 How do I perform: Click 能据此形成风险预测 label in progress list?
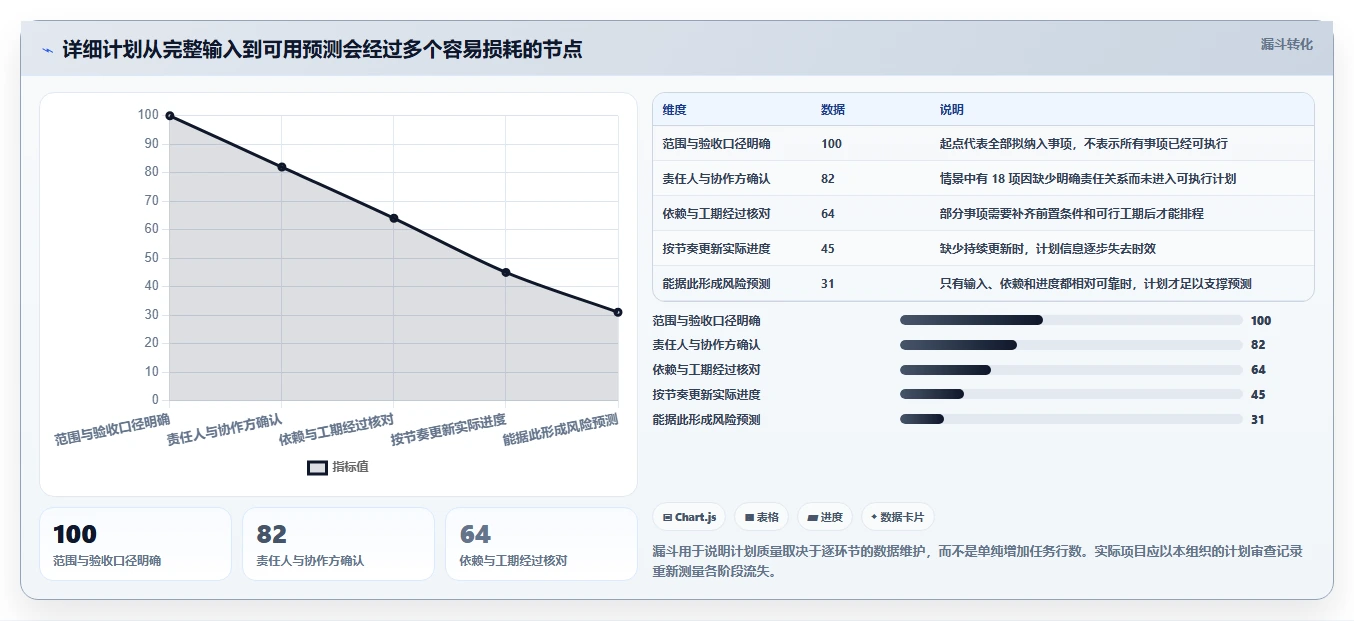[x=706, y=420]
